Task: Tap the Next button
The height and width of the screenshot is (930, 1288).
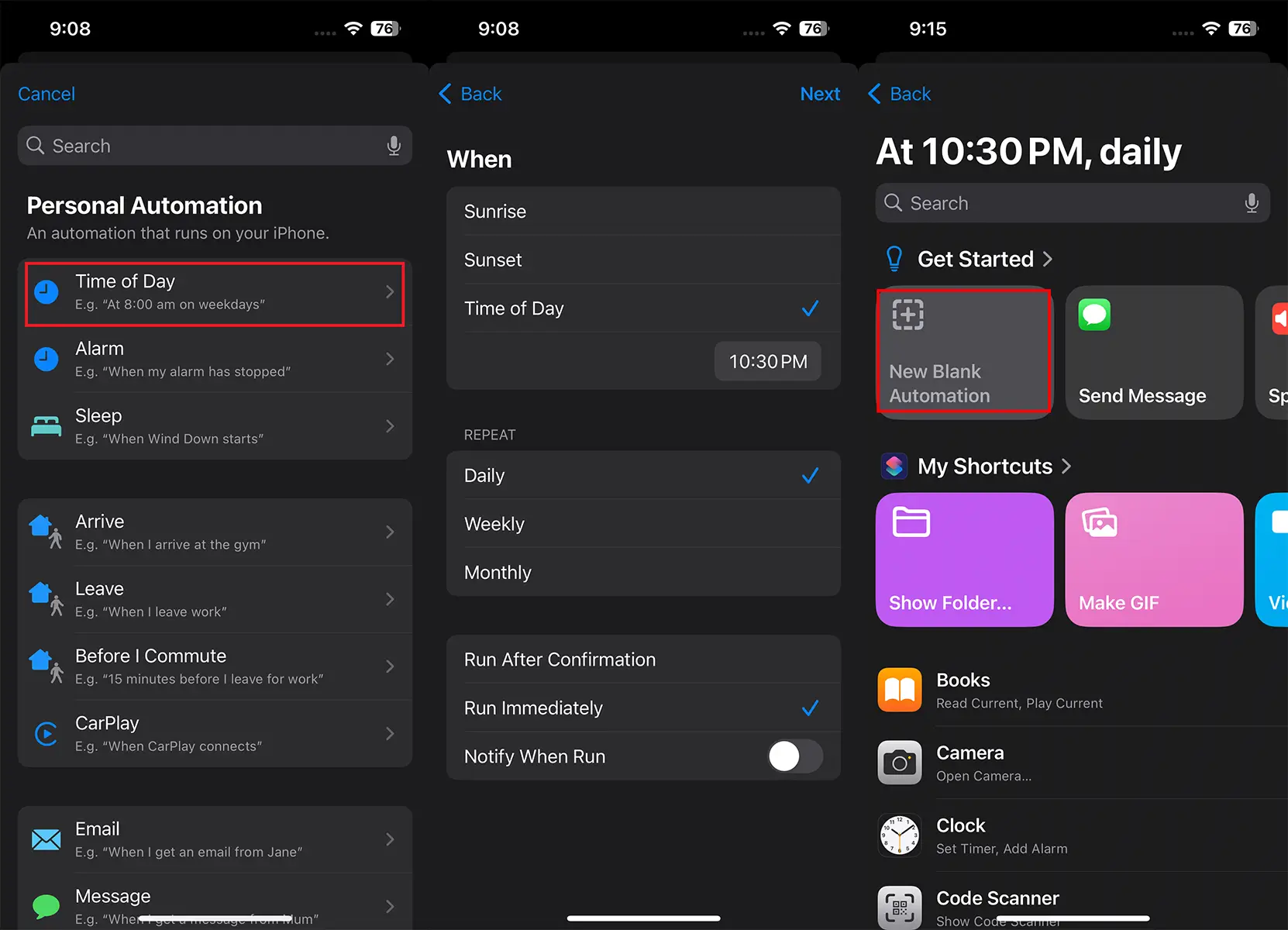Action: point(820,94)
